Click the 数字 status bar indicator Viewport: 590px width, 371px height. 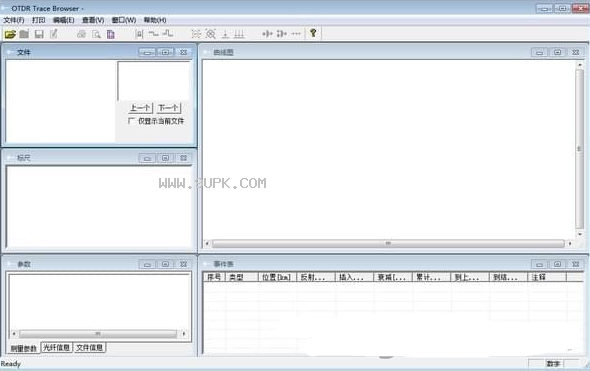553,363
